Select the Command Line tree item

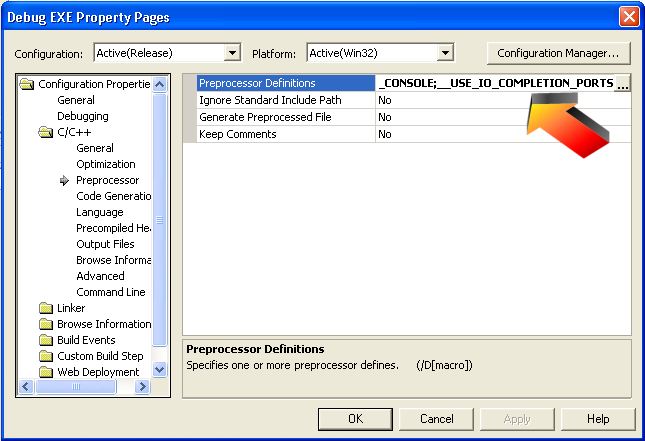(x=110, y=292)
